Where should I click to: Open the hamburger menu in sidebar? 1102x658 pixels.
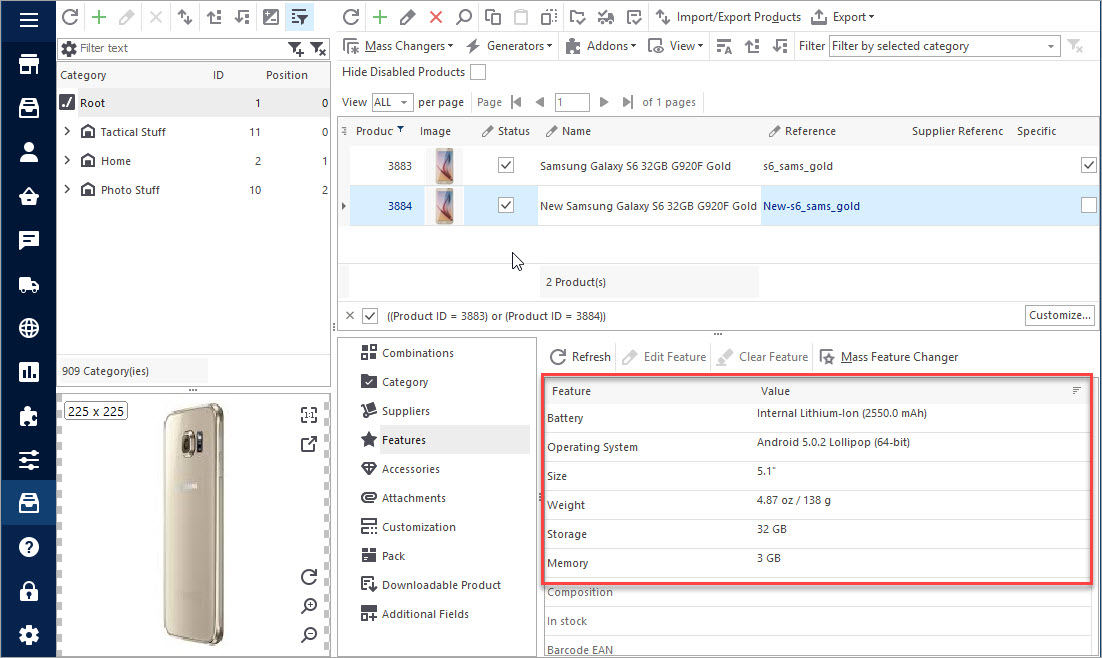[x=29, y=19]
